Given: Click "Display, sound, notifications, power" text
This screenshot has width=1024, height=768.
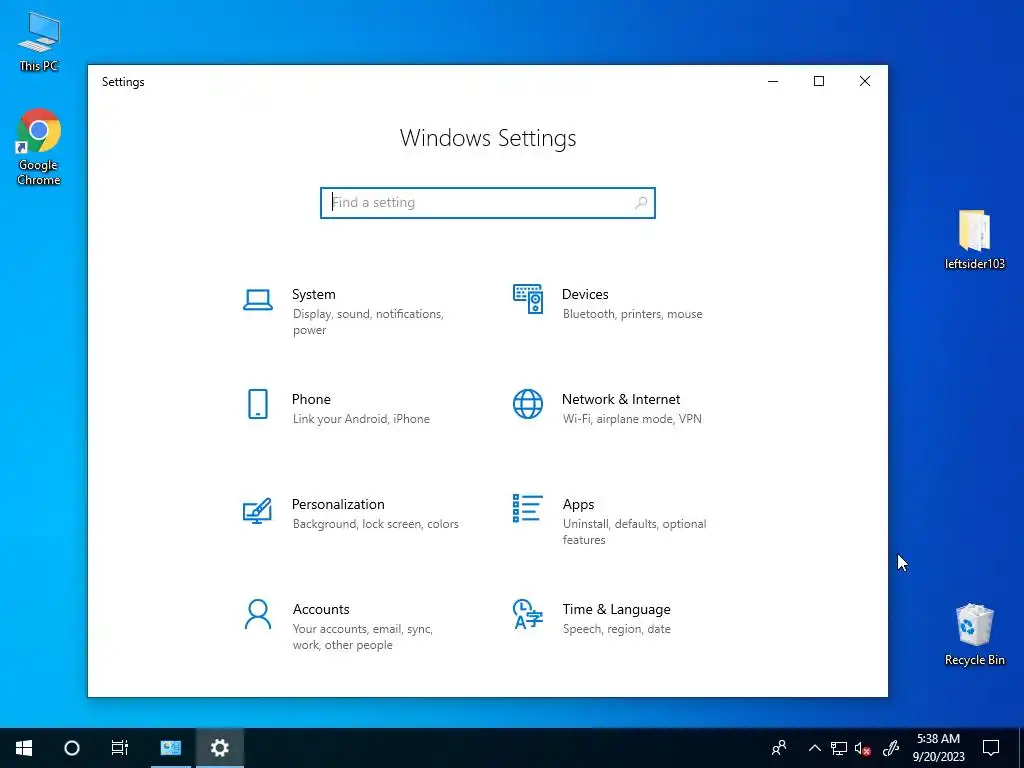Looking at the screenshot, I should tap(368, 322).
